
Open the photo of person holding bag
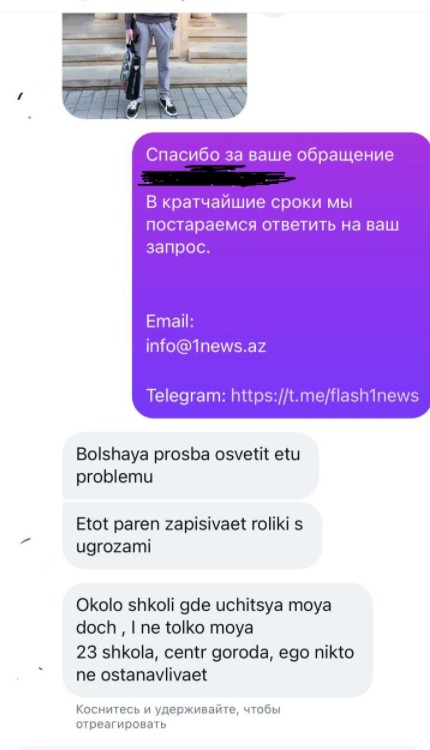point(154,66)
